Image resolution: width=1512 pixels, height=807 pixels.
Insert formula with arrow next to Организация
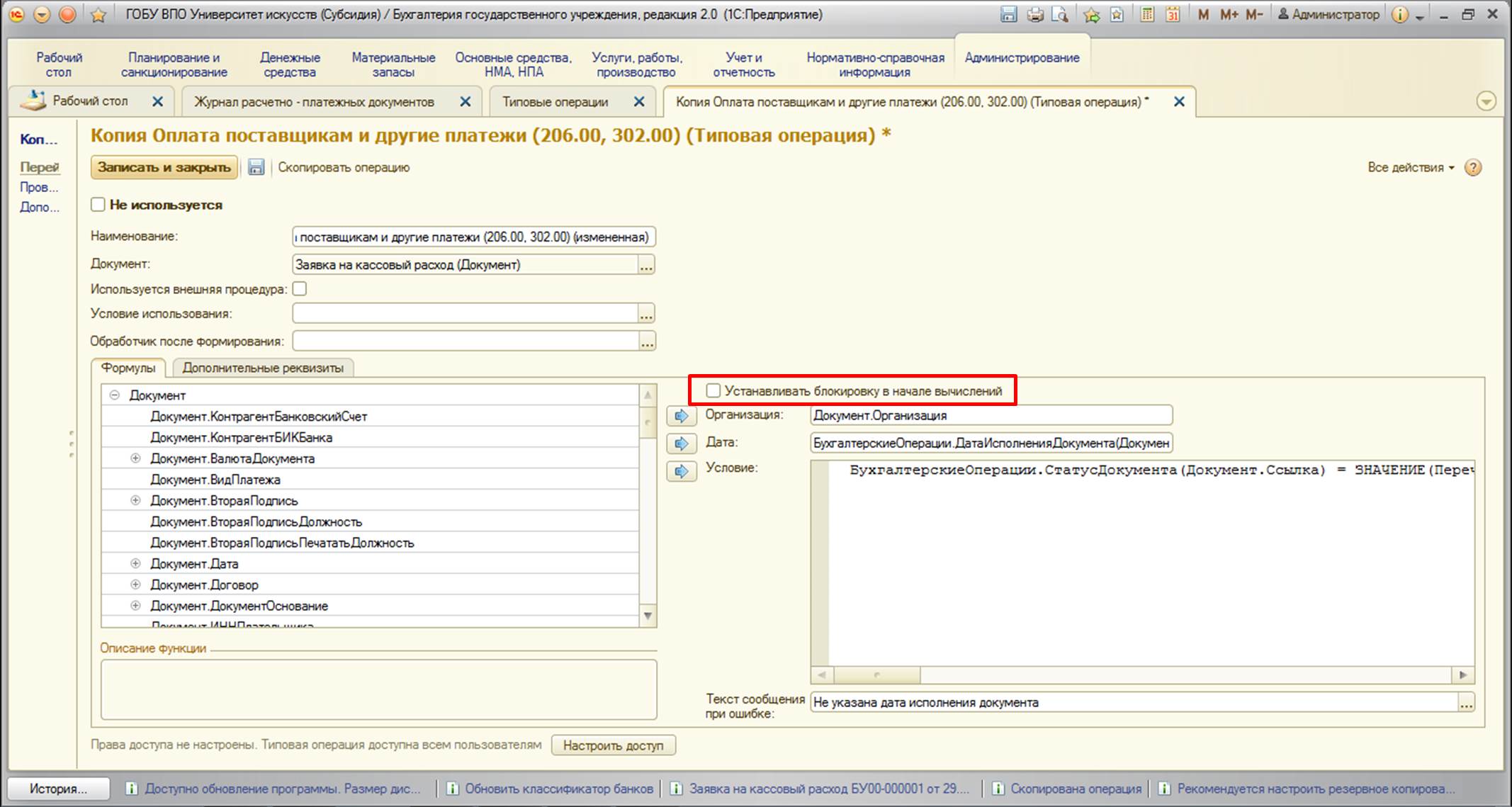point(681,416)
